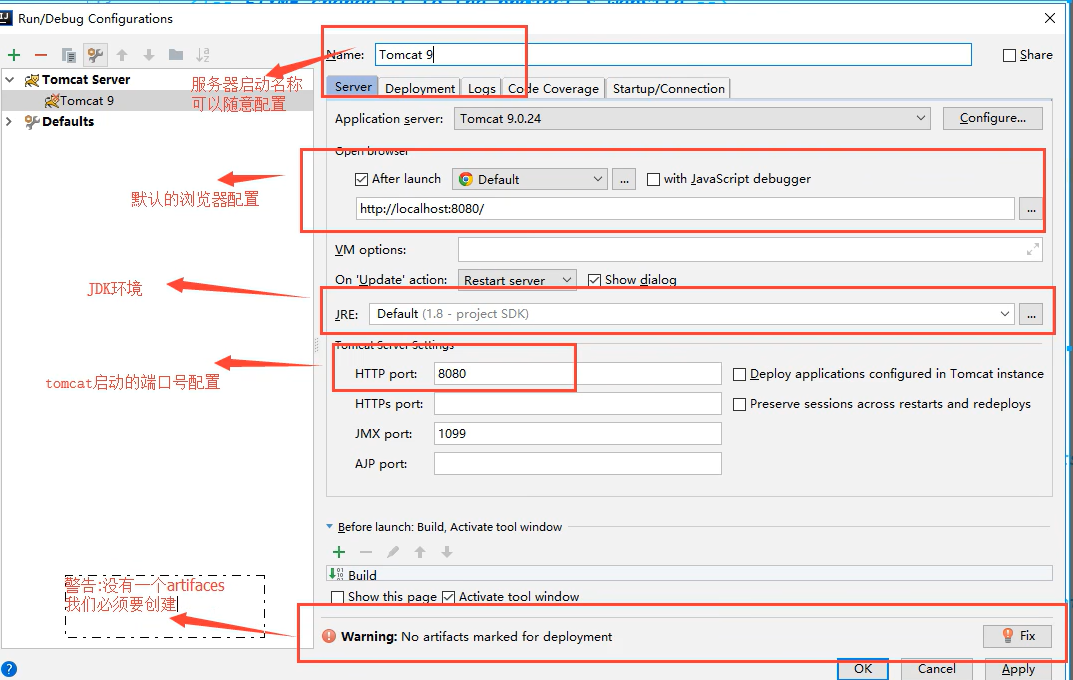
Task: Move before-launch task up arrow
Action: pyautogui.click(x=419, y=552)
